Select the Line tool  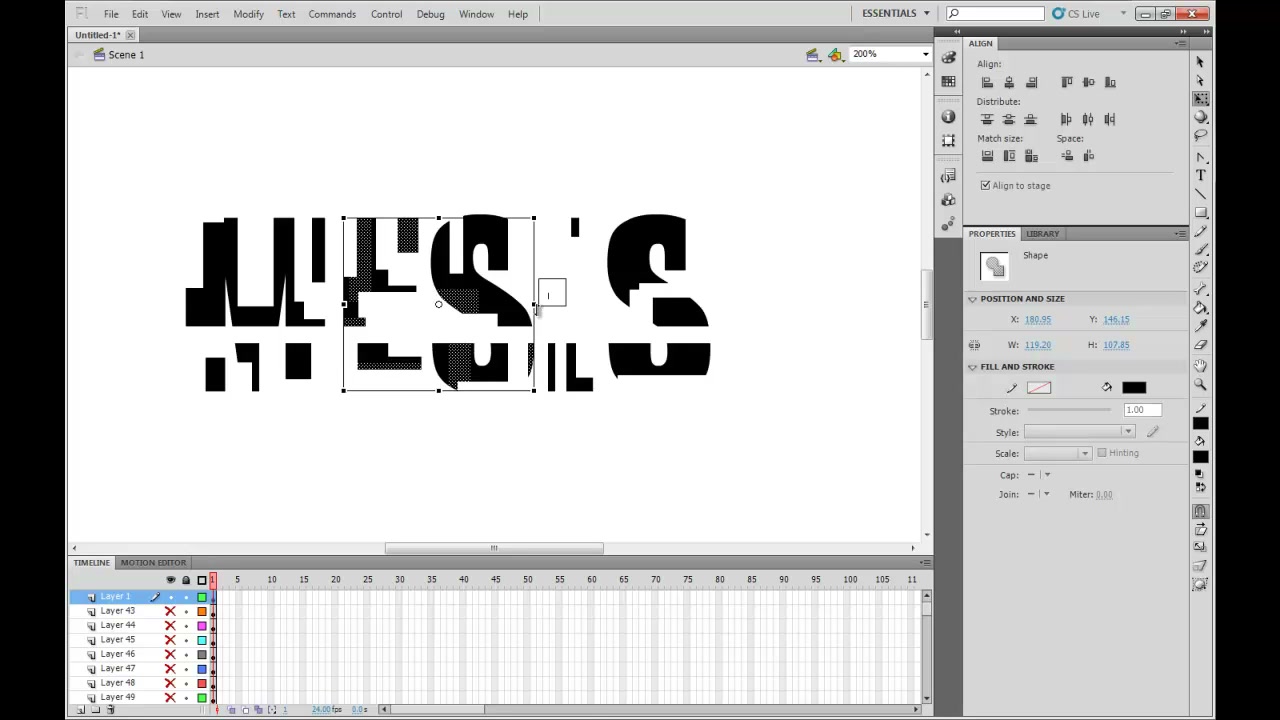pos(1200,194)
